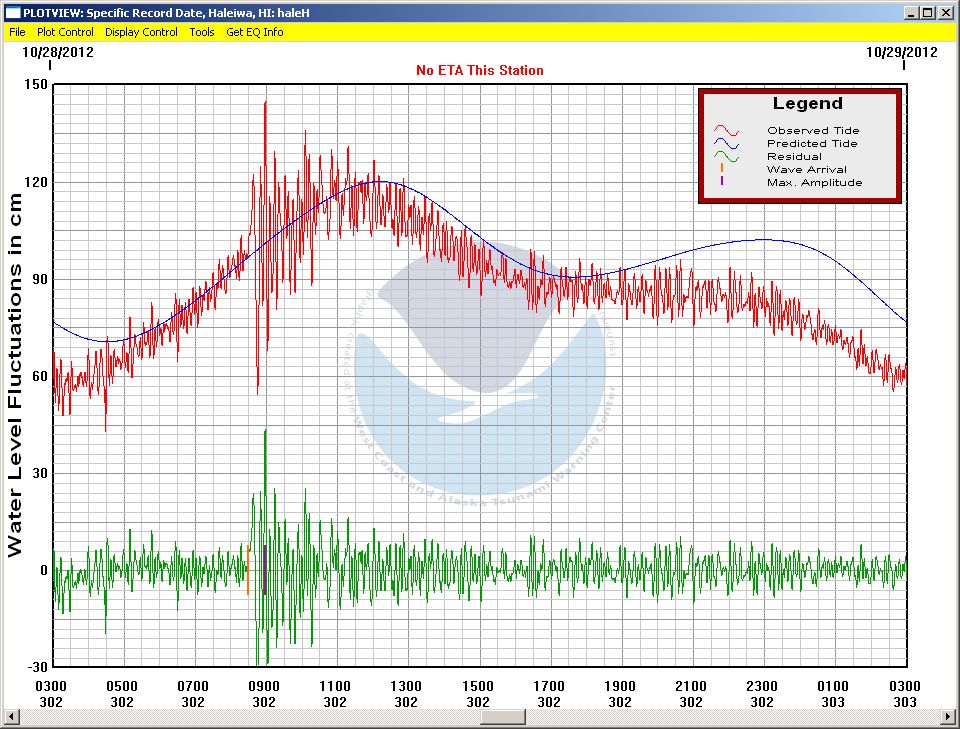This screenshot has width=960, height=729.
Task: Open the Display Control menu
Action: pyautogui.click(x=141, y=32)
